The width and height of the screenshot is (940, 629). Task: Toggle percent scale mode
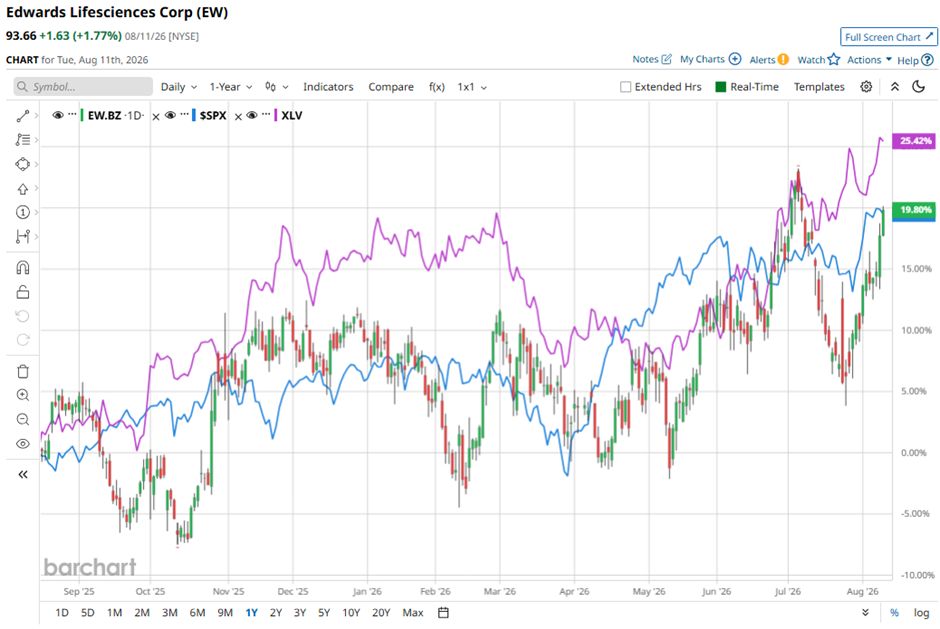tap(894, 612)
